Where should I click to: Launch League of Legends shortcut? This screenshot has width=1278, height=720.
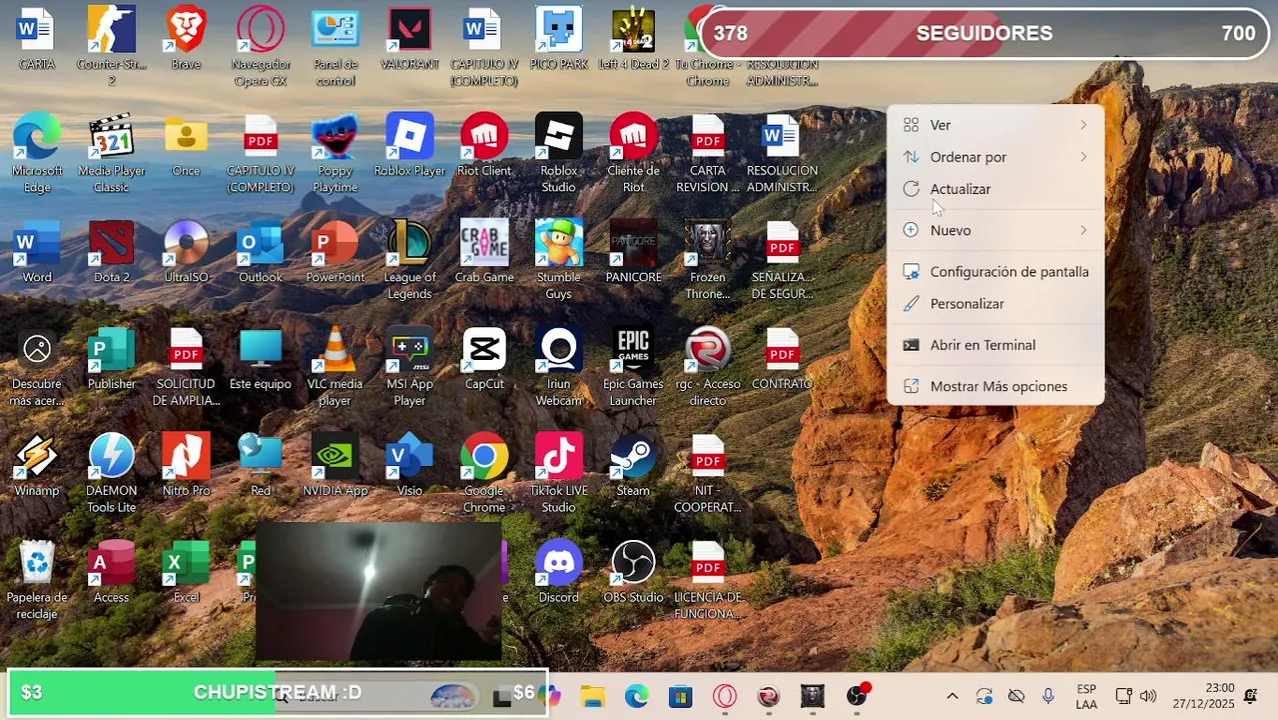pyautogui.click(x=409, y=260)
